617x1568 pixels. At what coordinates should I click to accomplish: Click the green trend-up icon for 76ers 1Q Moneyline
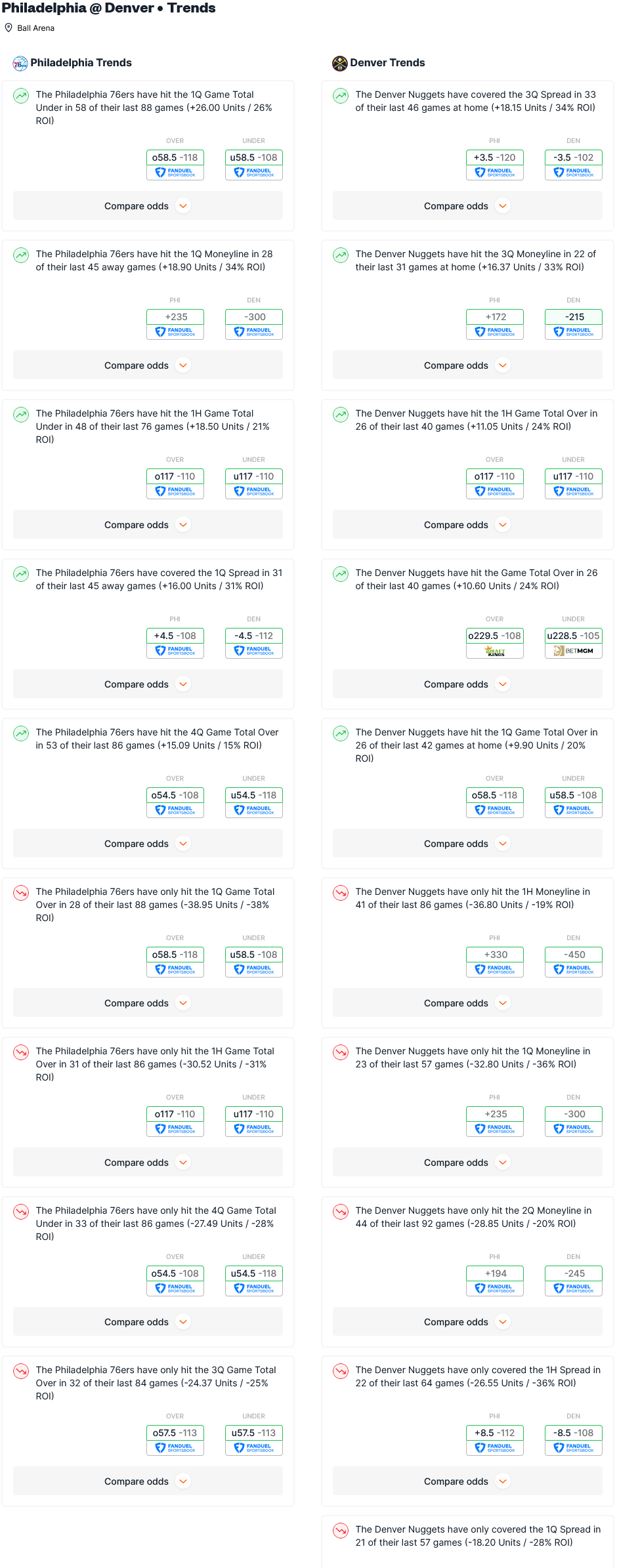coord(21,255)
